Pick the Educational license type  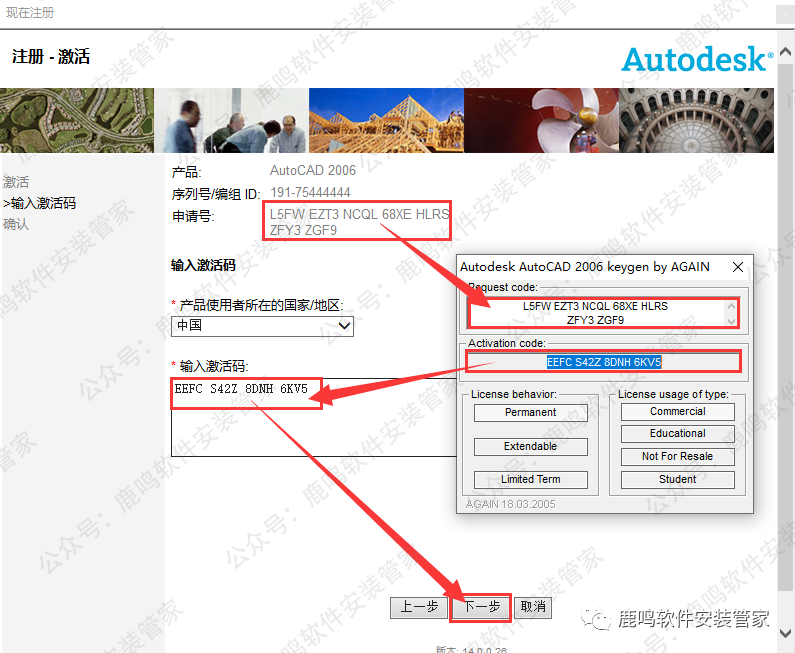(677, 433)
